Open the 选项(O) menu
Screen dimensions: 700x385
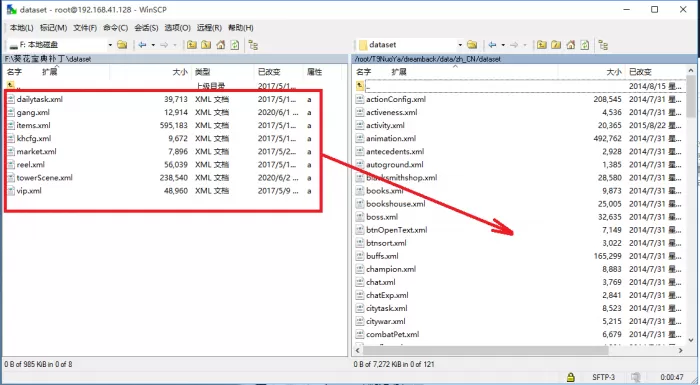point(177,28)
